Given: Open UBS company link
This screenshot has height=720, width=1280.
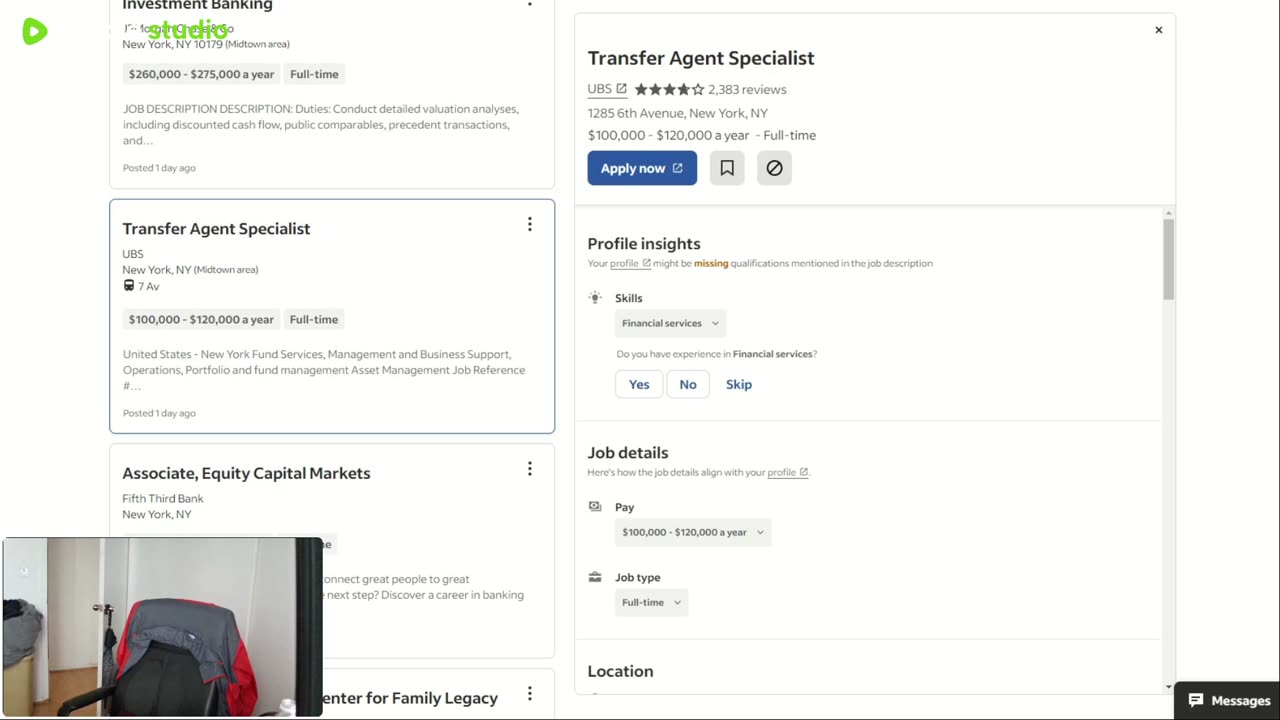Looking at the screenshot, I should click(x=607, y=89).
